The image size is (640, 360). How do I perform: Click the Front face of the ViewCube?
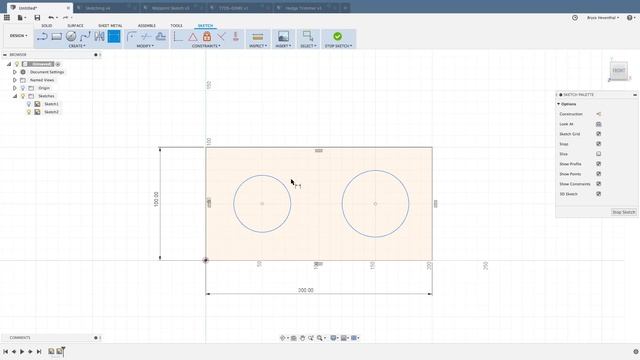(x=619, y=71)
